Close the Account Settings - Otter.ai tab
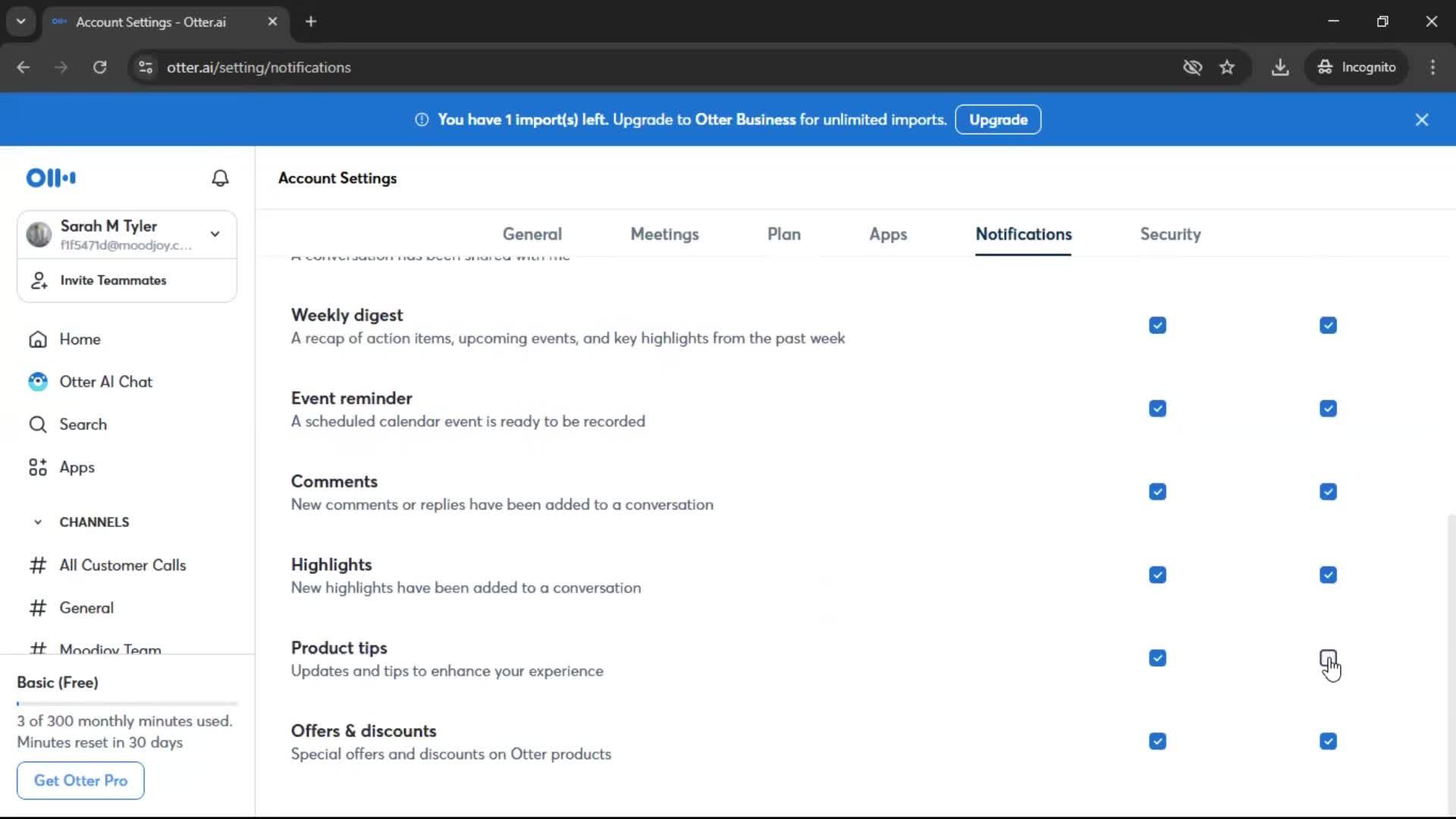 point(272,21)
